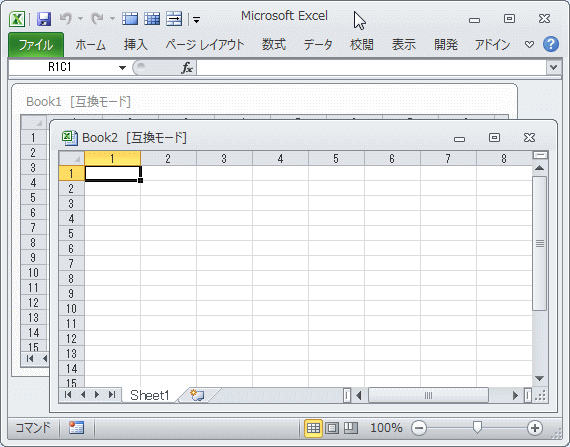This screenshot has height=447, width=570.
Task: Click the Book2 vertical scrollbar thumb
Action: [x=540, y=243]
